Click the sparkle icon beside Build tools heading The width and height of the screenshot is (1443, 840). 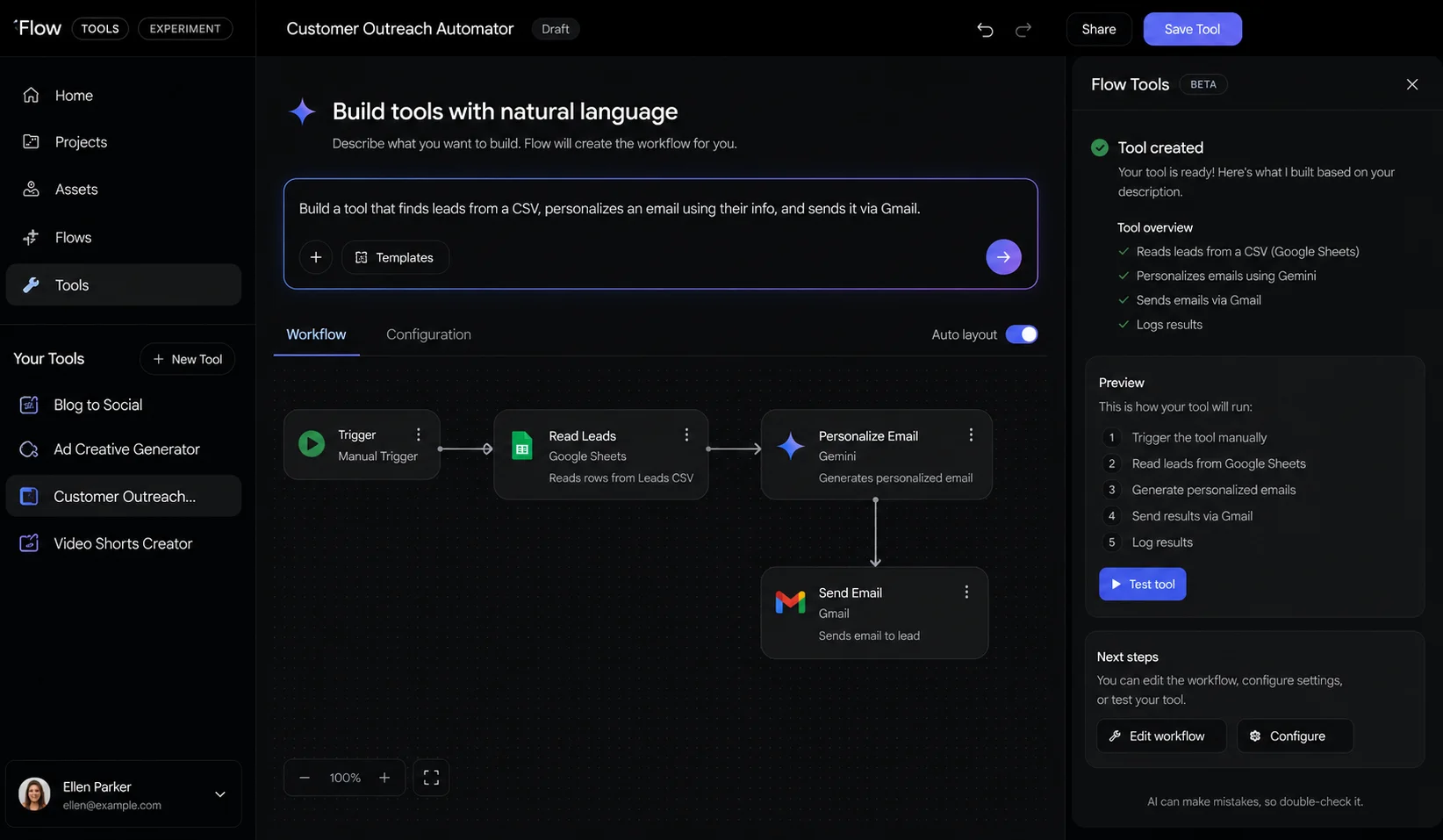[x=302, y=111]
